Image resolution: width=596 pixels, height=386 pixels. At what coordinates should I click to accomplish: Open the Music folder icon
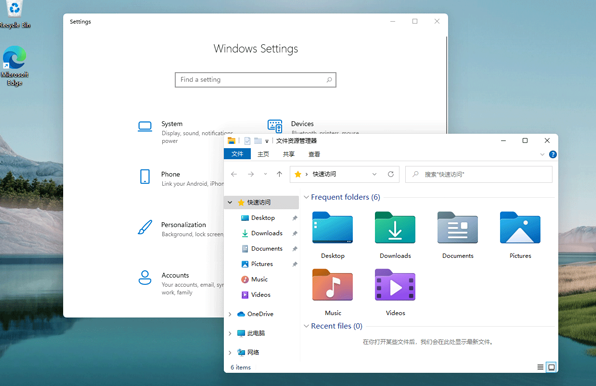(333, 285)
